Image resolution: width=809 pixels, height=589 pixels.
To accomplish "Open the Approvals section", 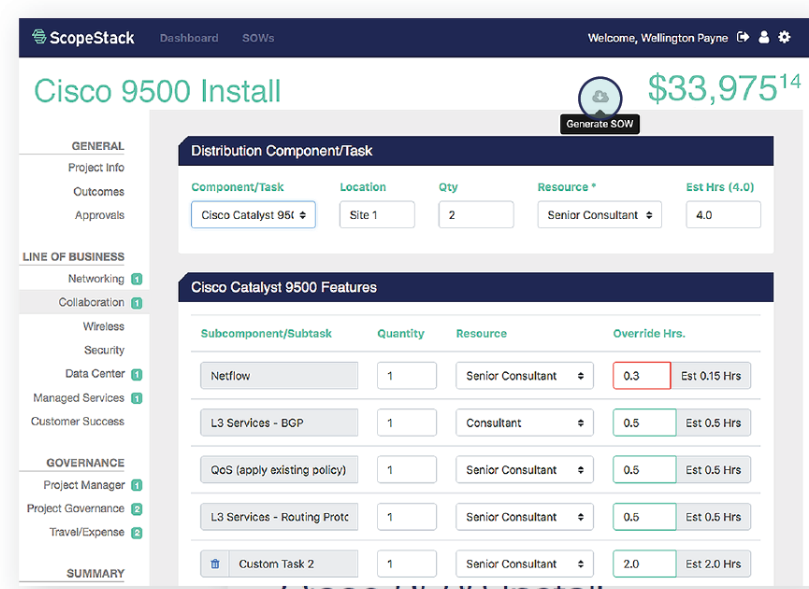I will [x=100, y=214].
